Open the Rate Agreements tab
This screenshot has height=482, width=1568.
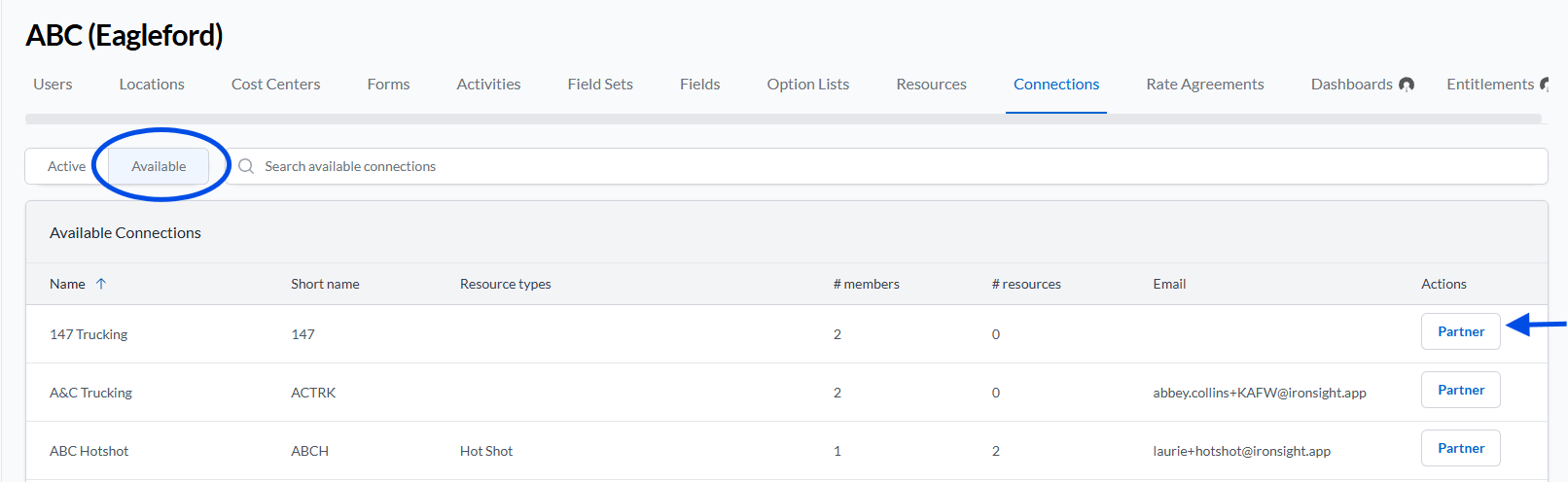click(x=1205, y=85)
